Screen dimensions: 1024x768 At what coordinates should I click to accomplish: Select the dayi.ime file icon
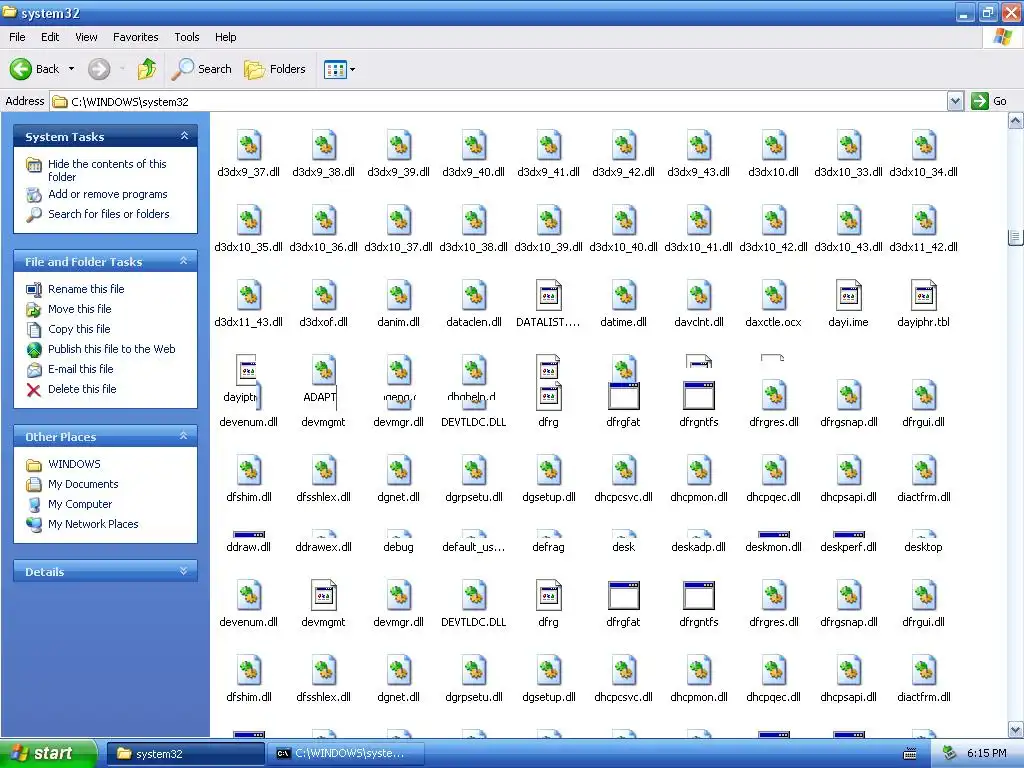(849, 295)
